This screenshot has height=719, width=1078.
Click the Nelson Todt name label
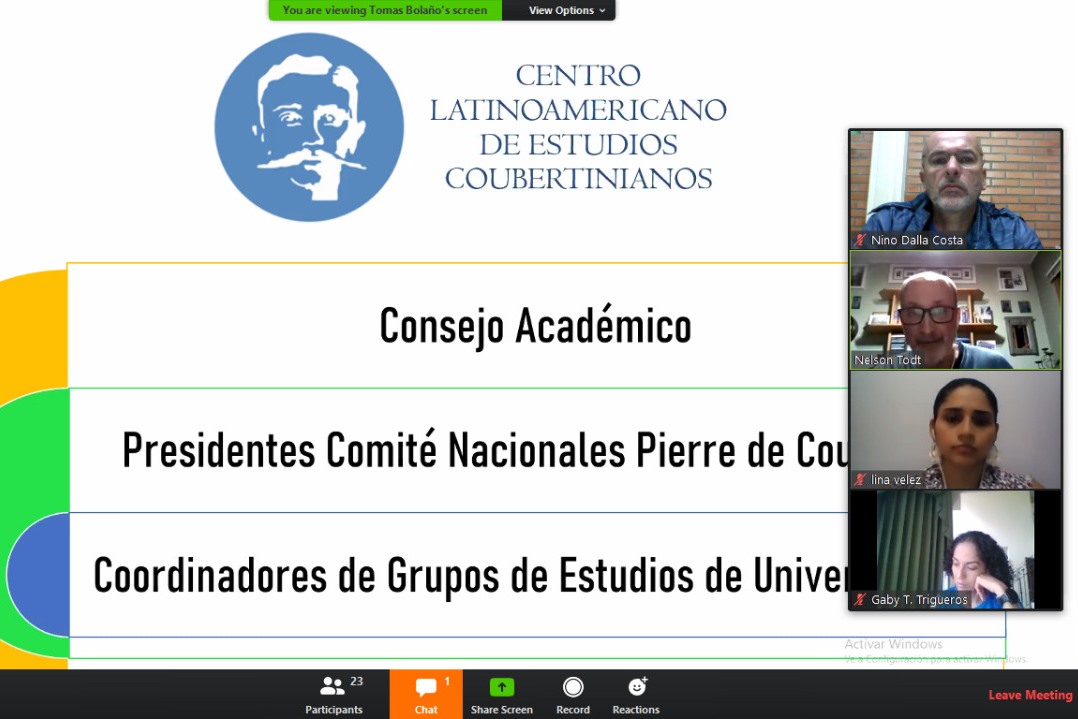pos(887,360)
